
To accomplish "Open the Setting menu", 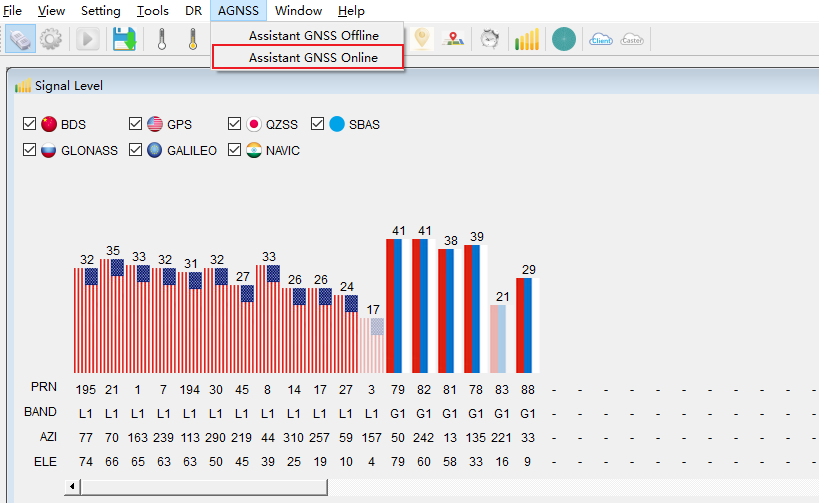I will pyautogui.click(x=100, y=11).
